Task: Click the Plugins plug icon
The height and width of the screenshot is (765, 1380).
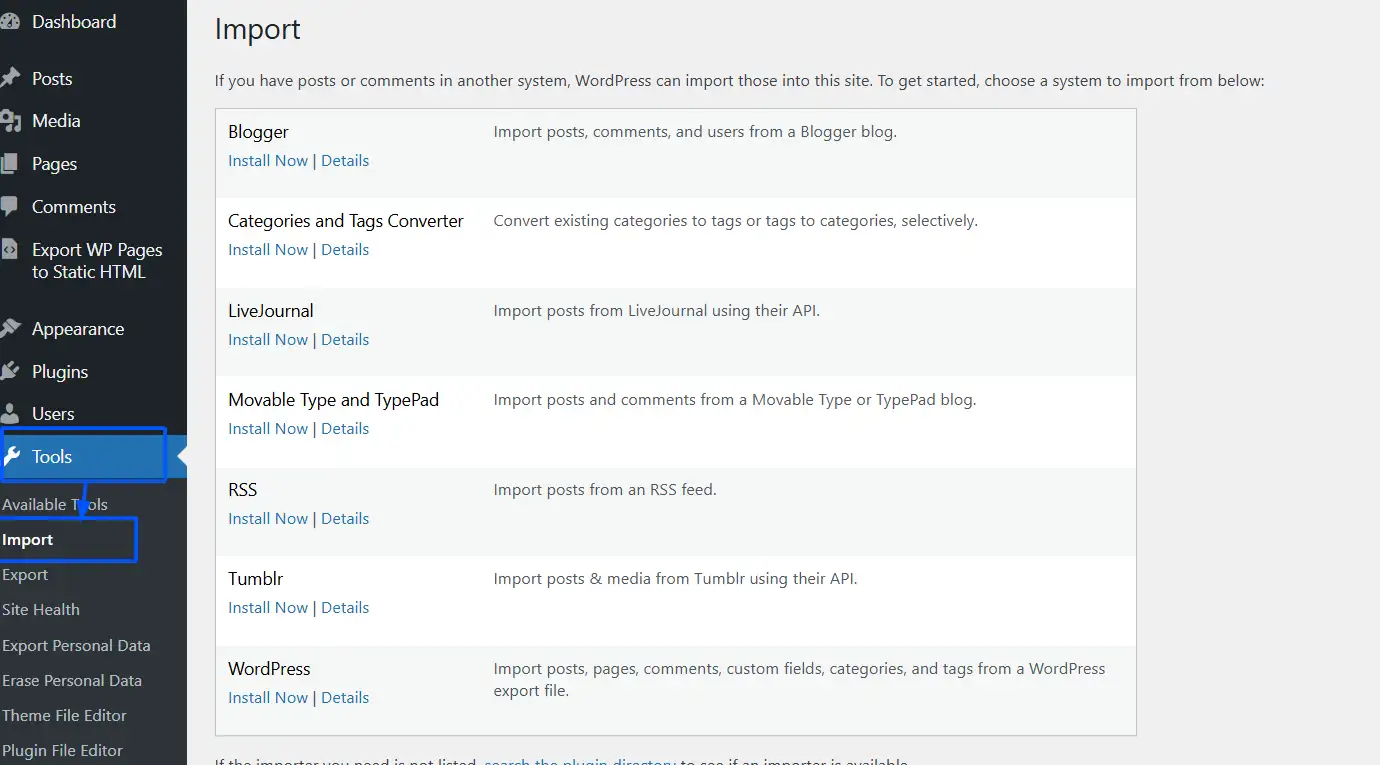Action: [10, 372]
